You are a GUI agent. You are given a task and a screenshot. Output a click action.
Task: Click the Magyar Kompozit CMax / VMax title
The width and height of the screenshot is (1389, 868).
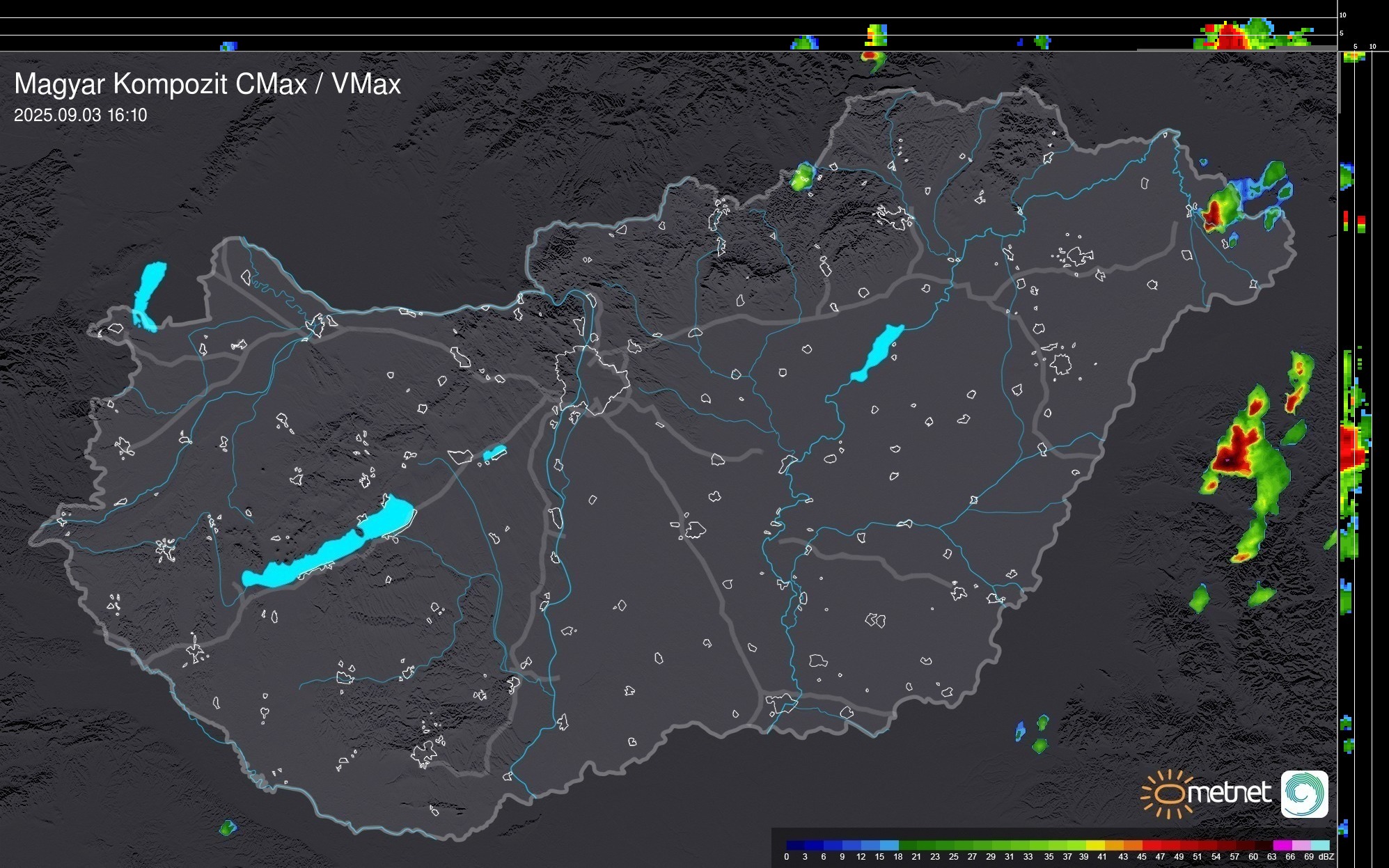pyautogui.click(x=207, y=84)
